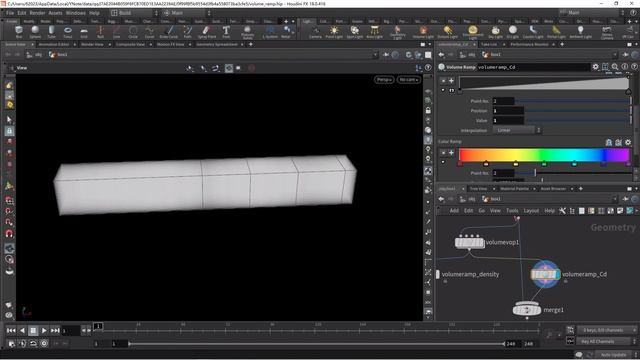Toggle the Auto Update mode
The image size is (640, 360).
(613, 355)
